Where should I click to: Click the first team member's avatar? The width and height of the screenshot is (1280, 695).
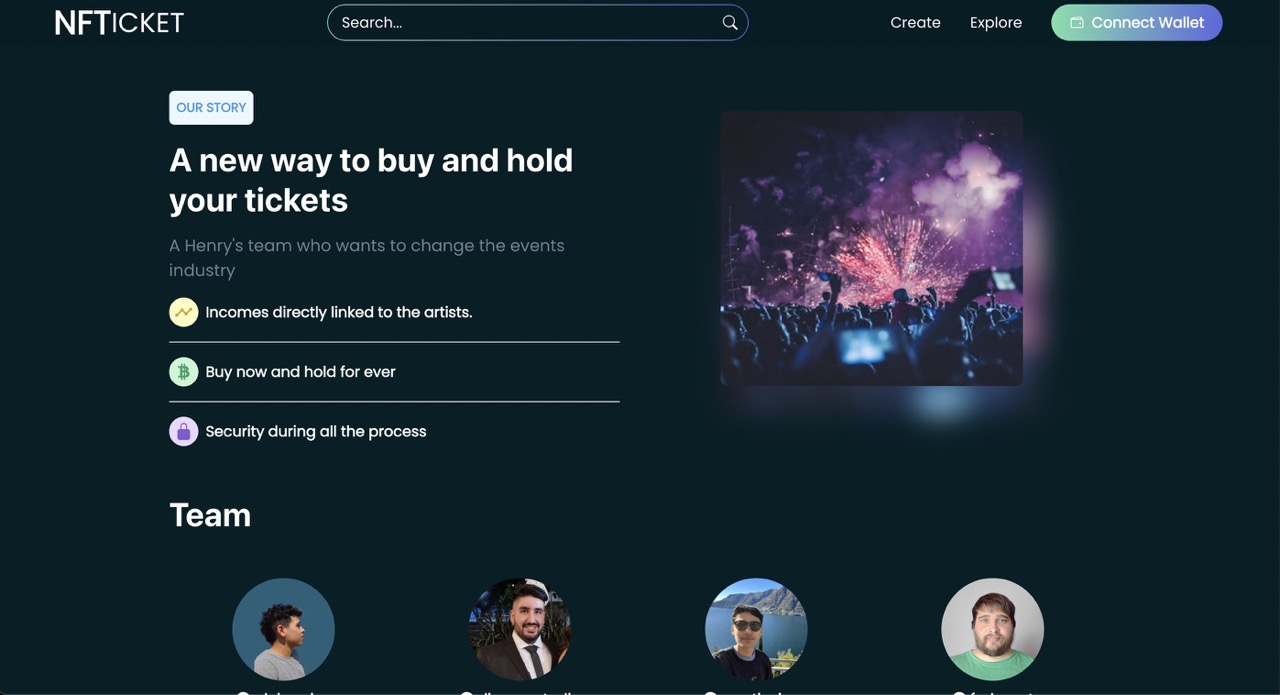pos(283,629)
